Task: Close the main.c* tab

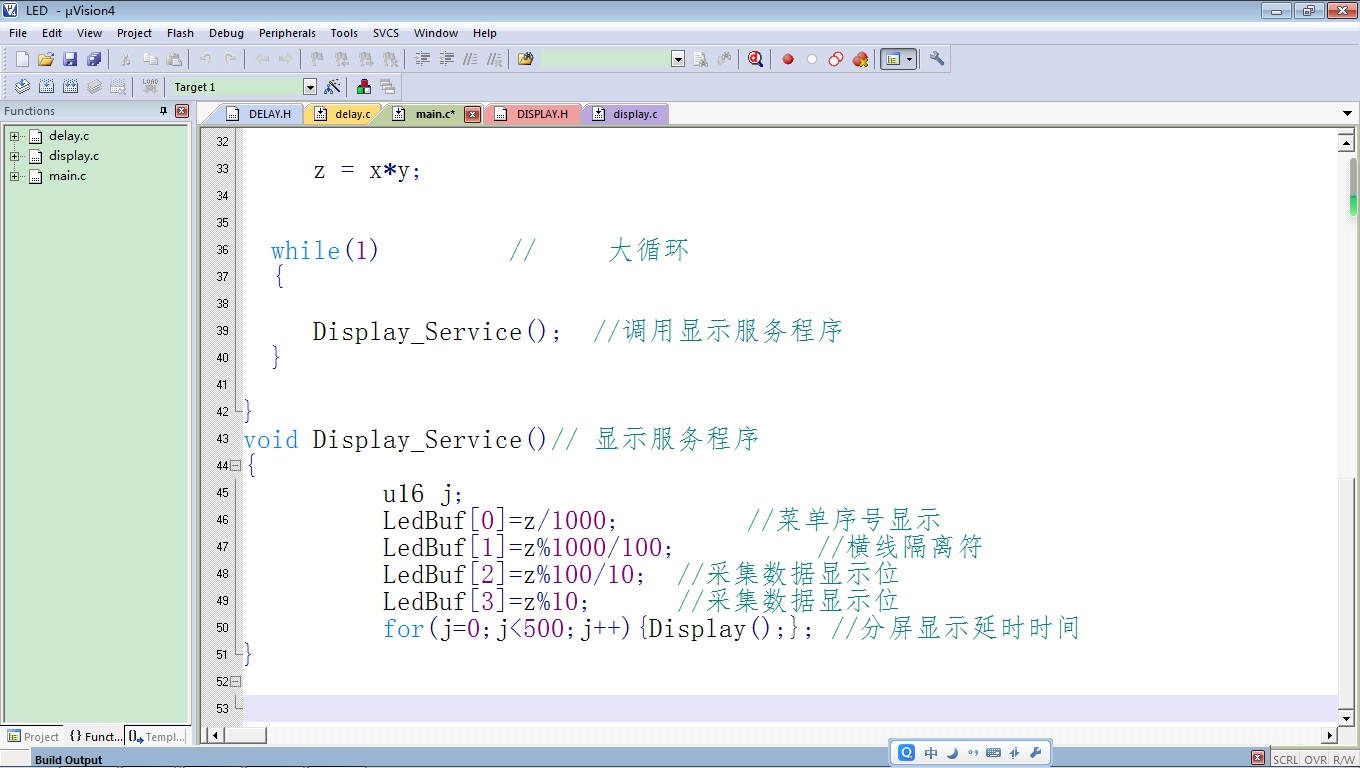Action: 472,115
